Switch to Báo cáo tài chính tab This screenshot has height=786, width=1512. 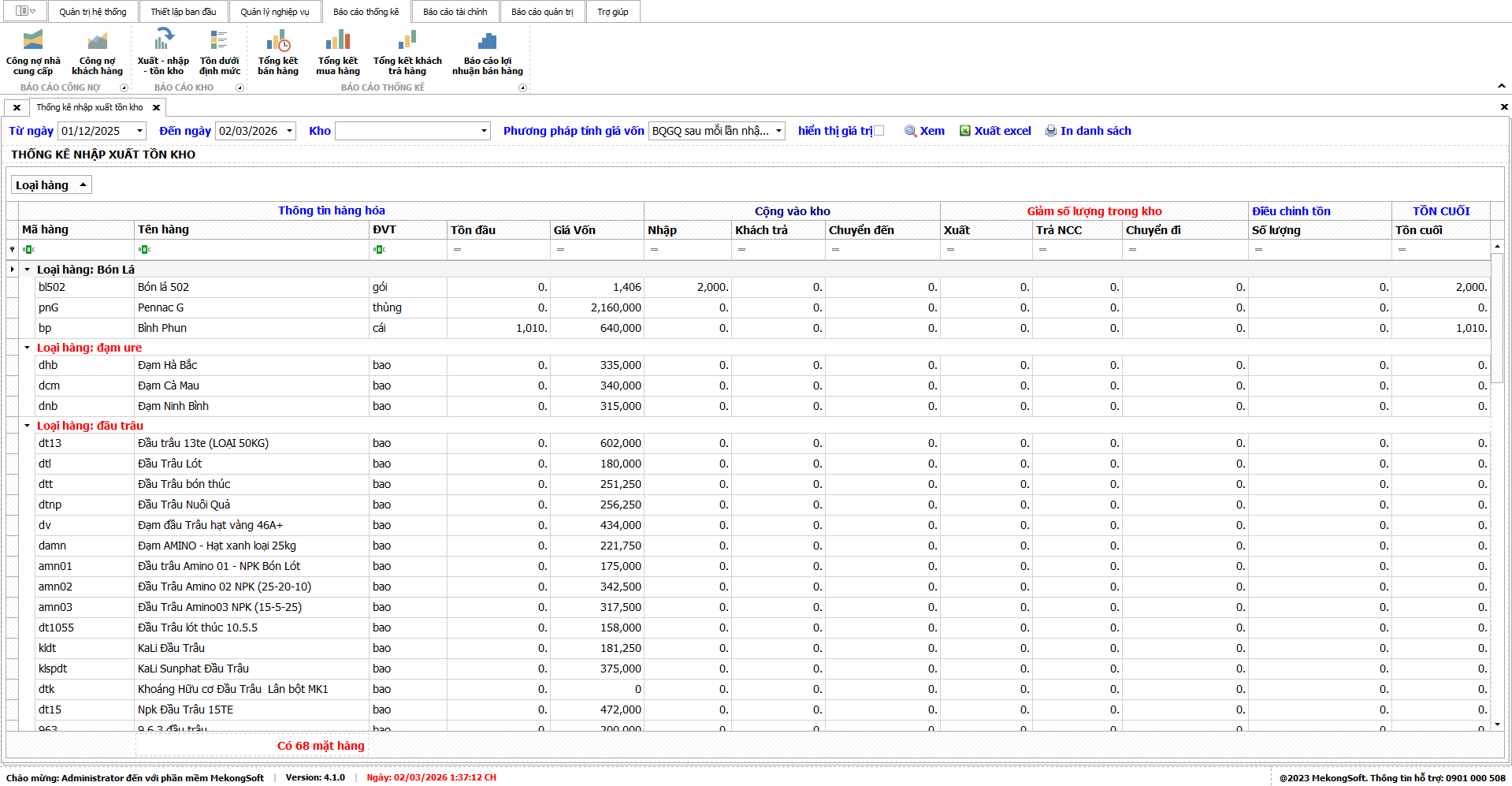455,12
